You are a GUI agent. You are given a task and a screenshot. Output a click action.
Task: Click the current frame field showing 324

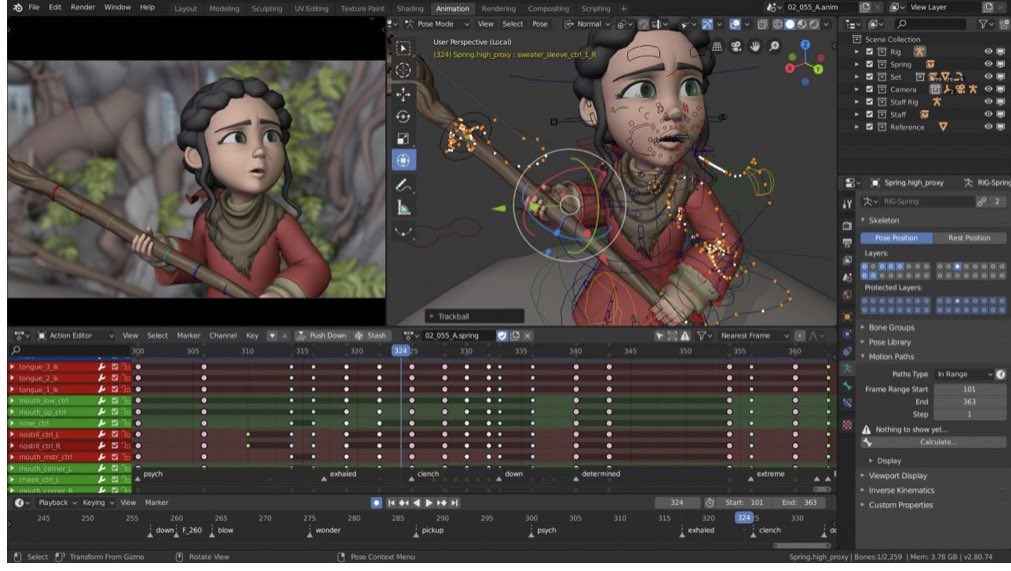(677, 503)
